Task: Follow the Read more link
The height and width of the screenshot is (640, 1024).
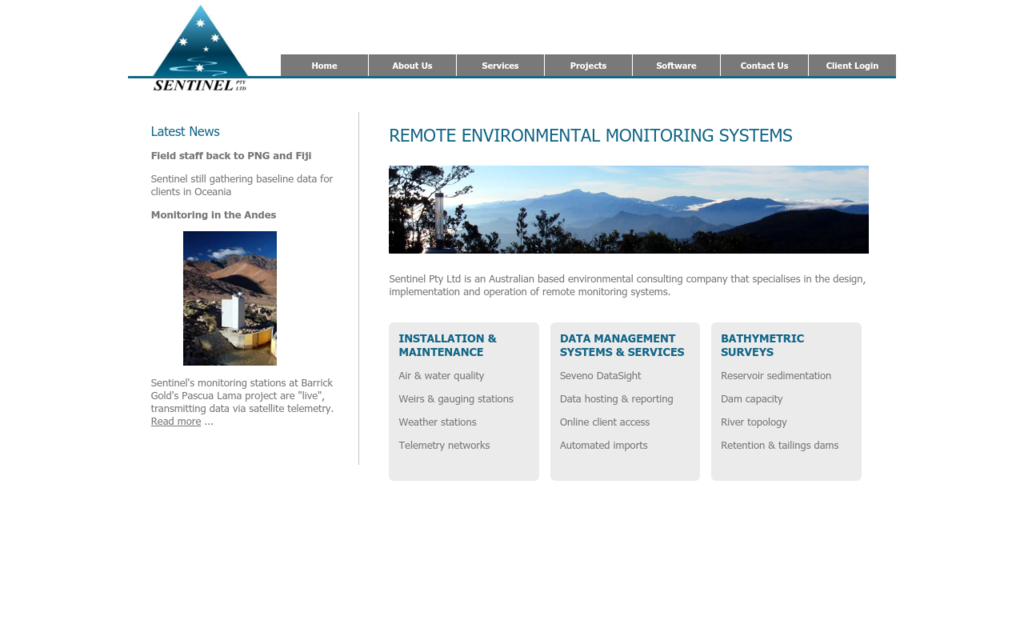Action: [176, 422]
